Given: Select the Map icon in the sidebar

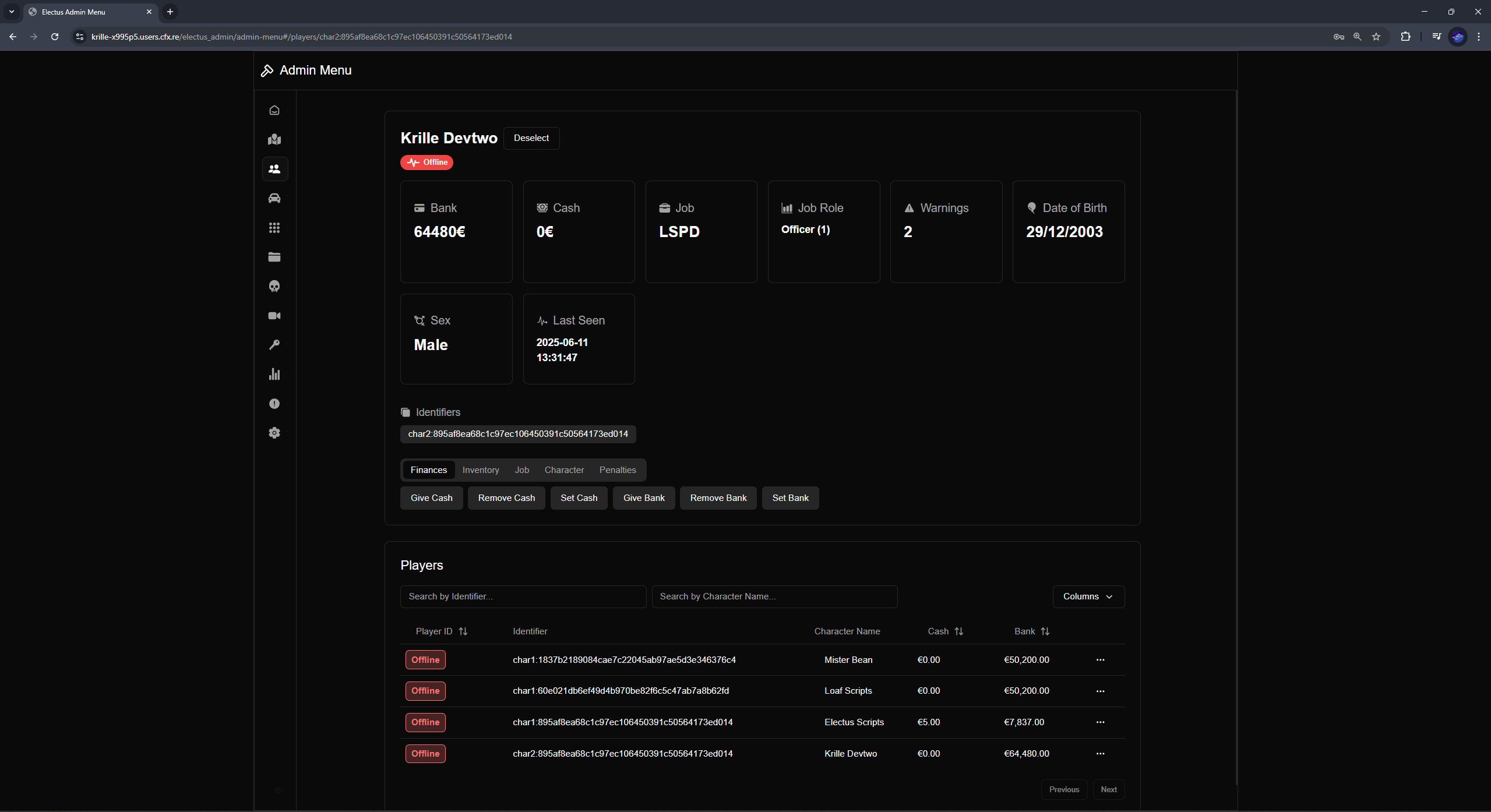Looking at the screenshot, I should coord(274,139).
